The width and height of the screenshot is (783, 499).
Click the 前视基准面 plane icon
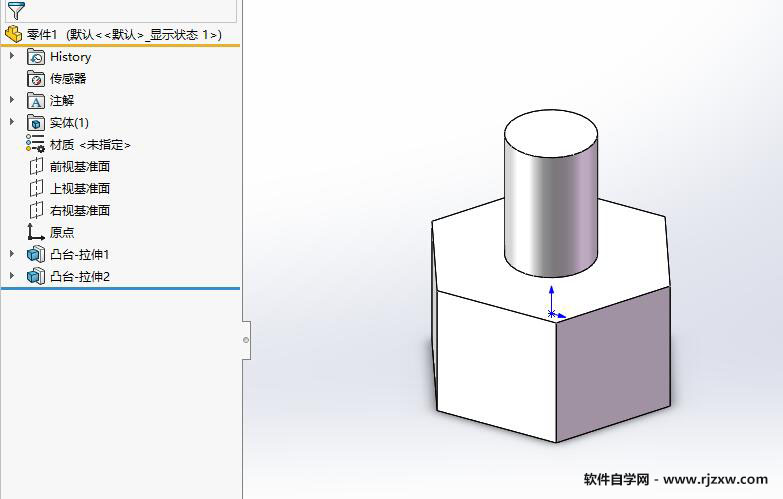pyautogui.click(x=35, y=166)
